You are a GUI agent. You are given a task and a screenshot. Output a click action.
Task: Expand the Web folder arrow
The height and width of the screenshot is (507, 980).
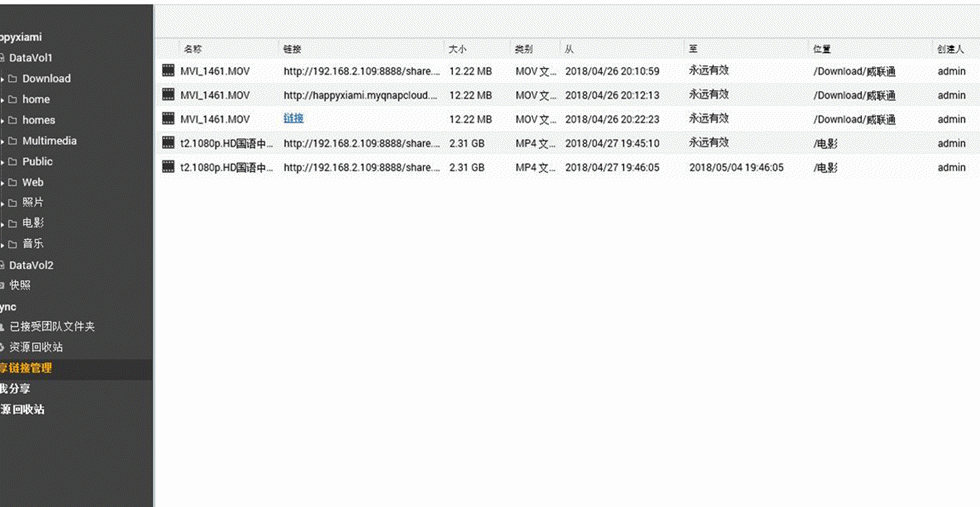click(x=3, y=183)
